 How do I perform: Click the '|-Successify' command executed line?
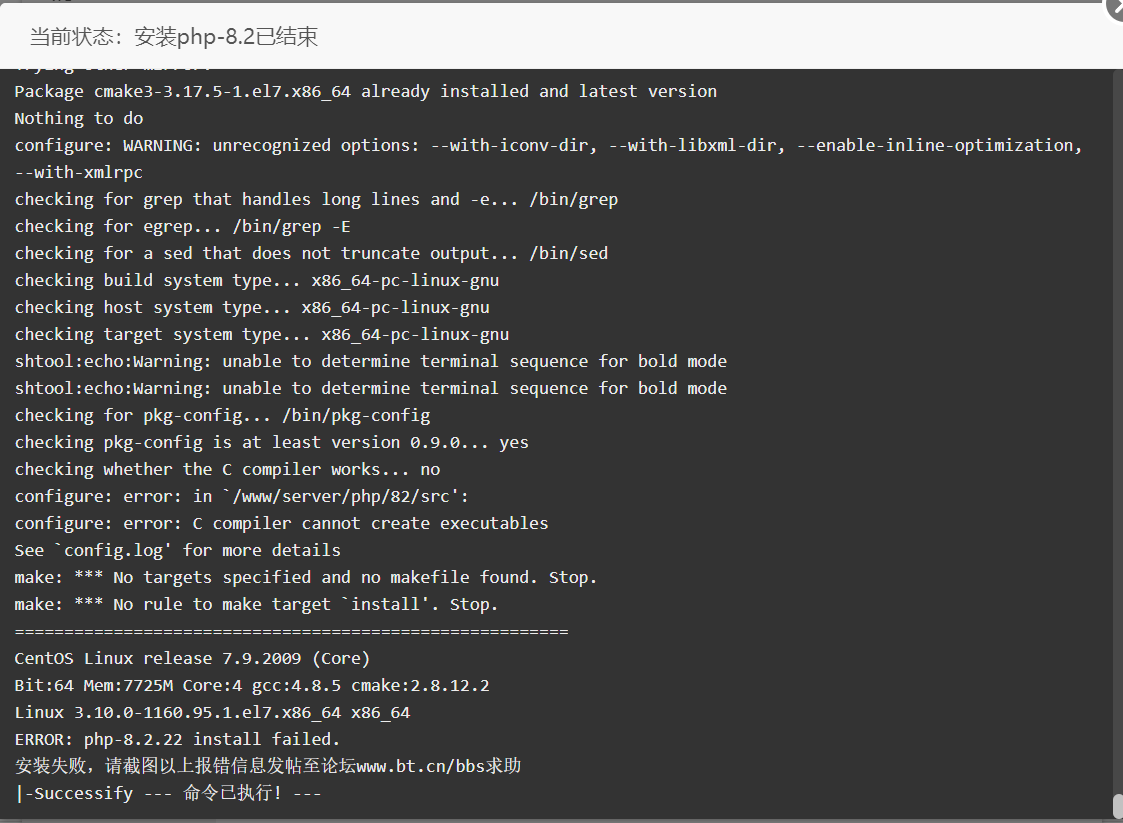coord(168,793)
